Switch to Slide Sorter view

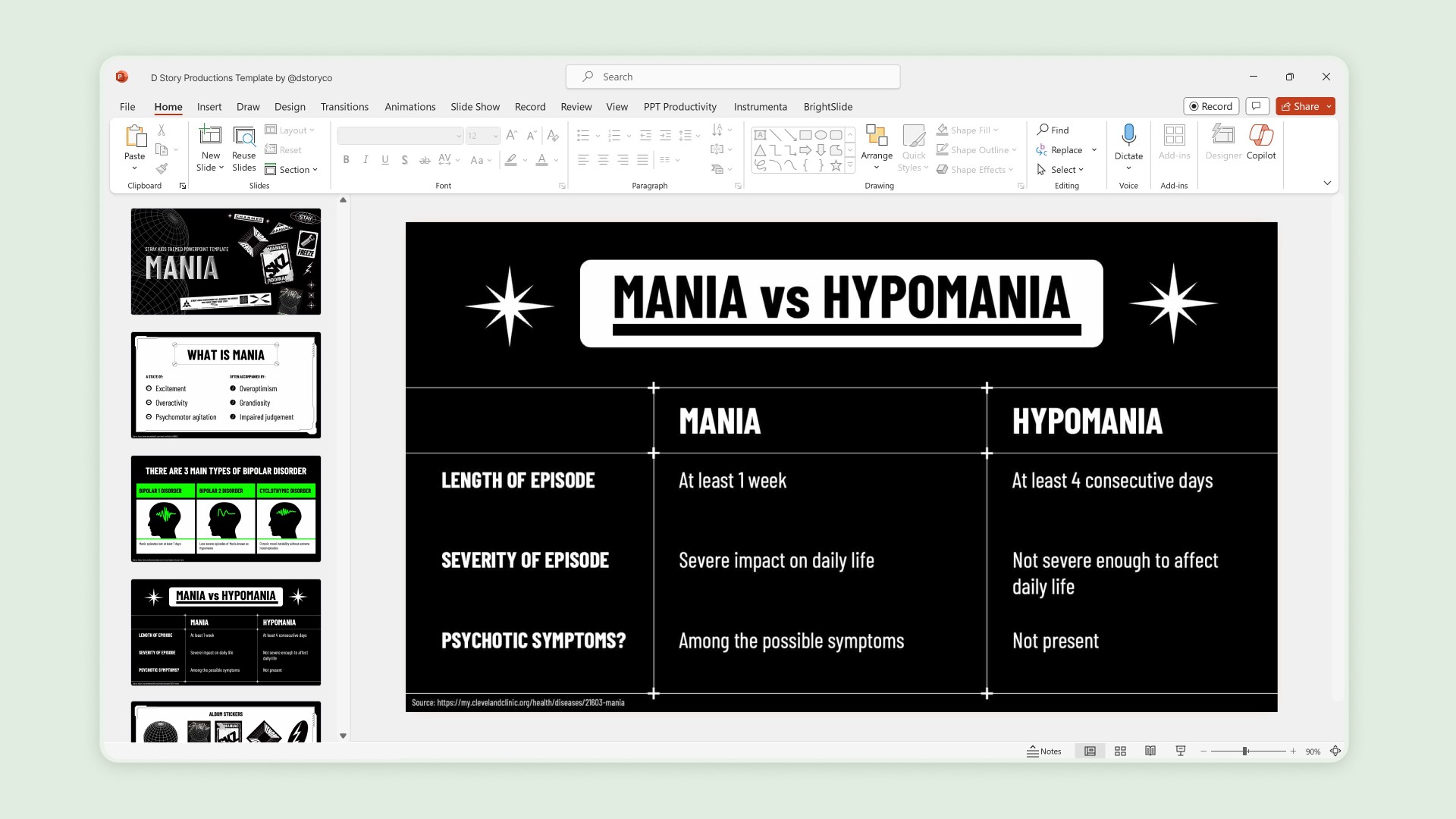[1120, 752]
